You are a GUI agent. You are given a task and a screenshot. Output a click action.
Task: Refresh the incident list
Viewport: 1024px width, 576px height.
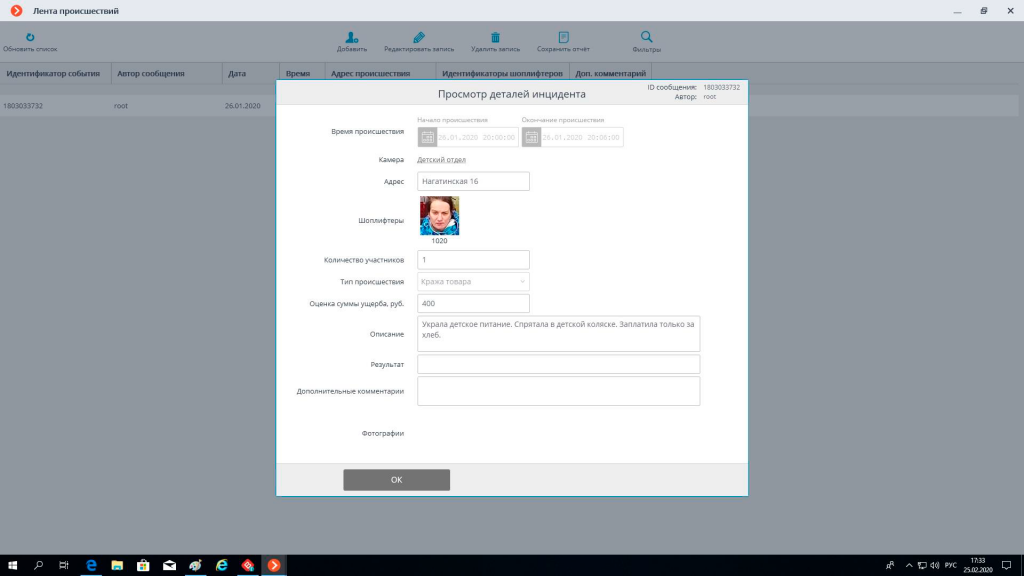click(30, 42)
